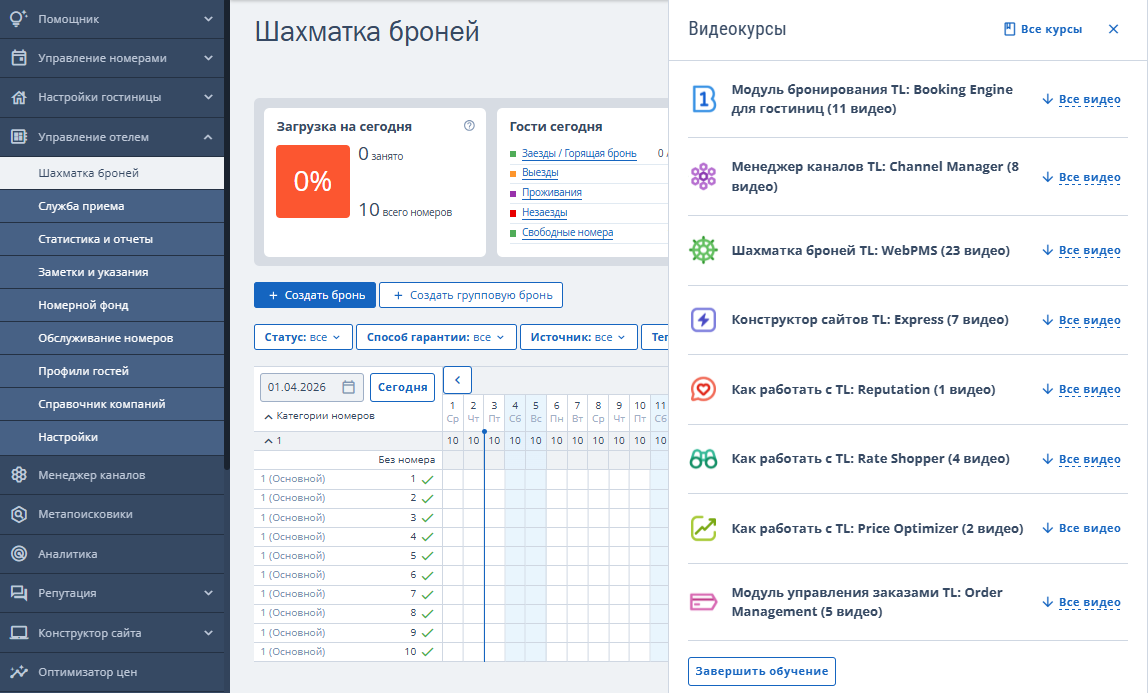The image size is (1148, 693).
Task: Open the Способ гарантии: все dropdown
Action: coord(436,337)
